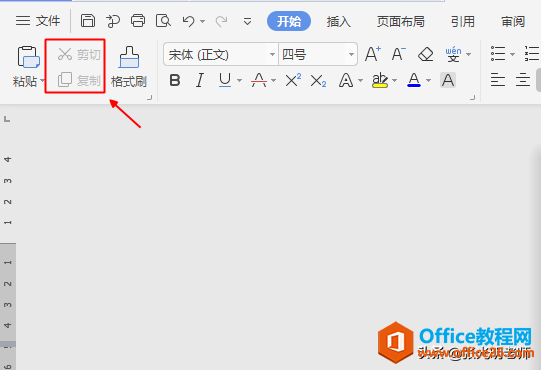This screenshot has width=541, height=370.
Task: Expand the 粘贴 options arrow
Action: click(42, 81)
